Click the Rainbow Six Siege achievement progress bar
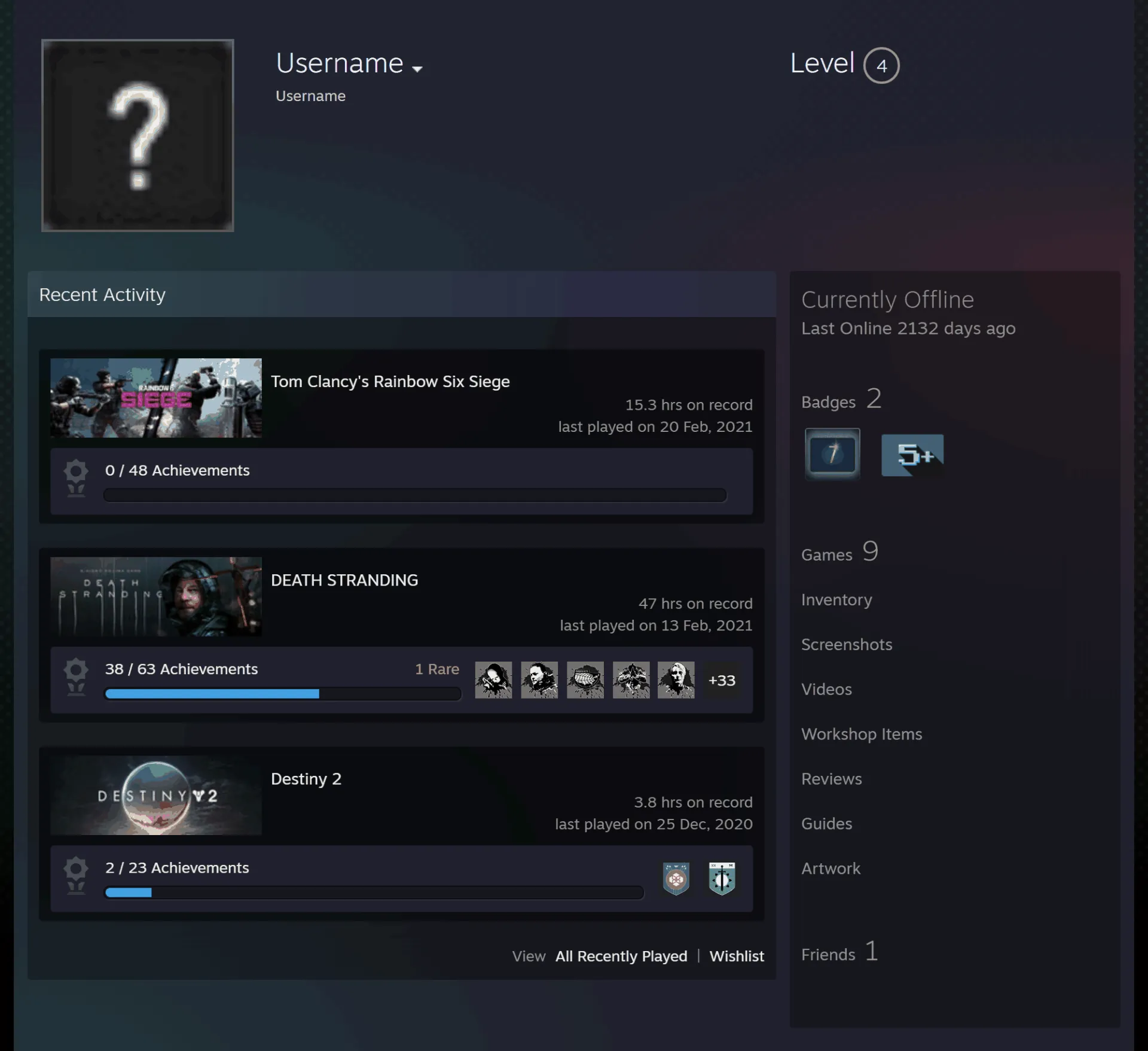 pyautogui.click(x=415, y=495)
